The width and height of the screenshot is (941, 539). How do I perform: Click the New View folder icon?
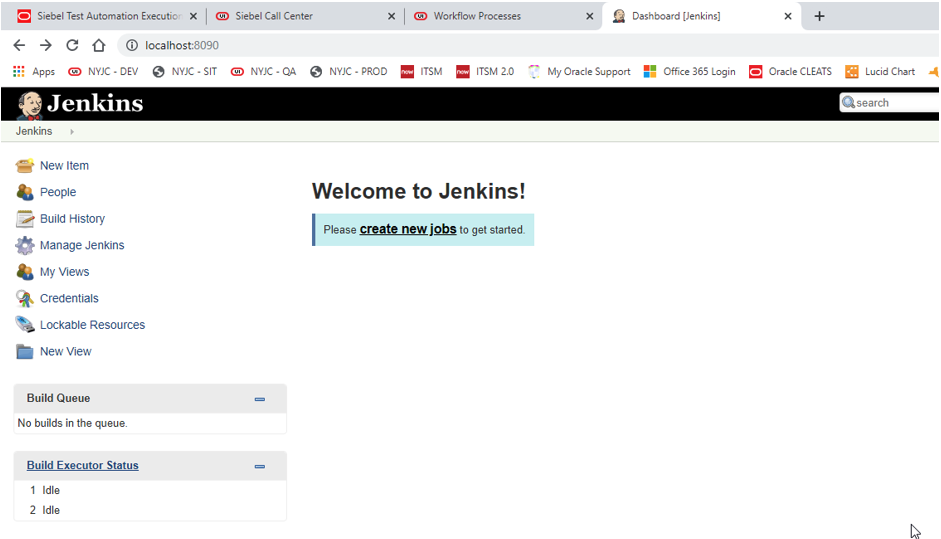click(25, 351)
